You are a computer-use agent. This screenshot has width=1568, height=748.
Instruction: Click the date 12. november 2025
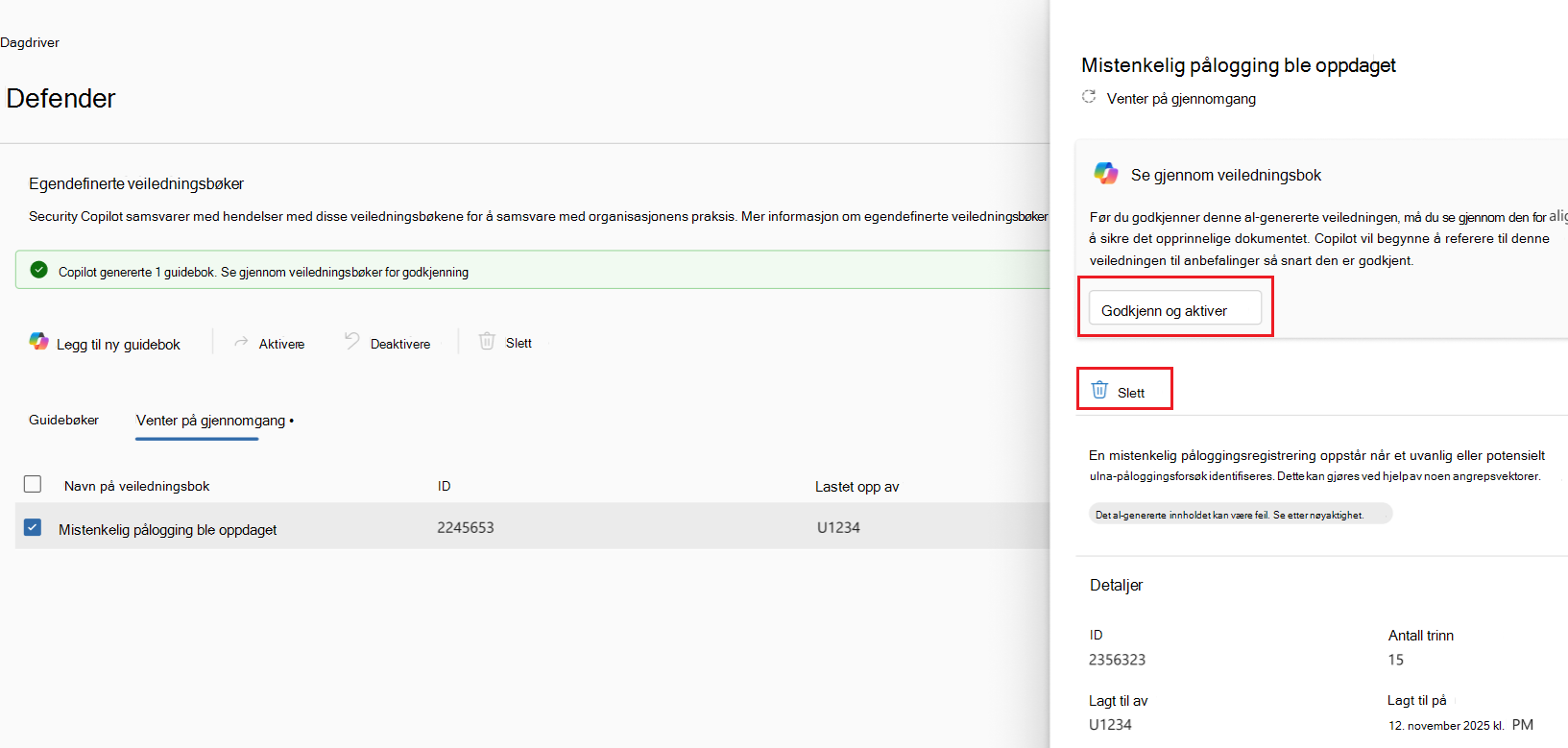(x=1438, y=726)
